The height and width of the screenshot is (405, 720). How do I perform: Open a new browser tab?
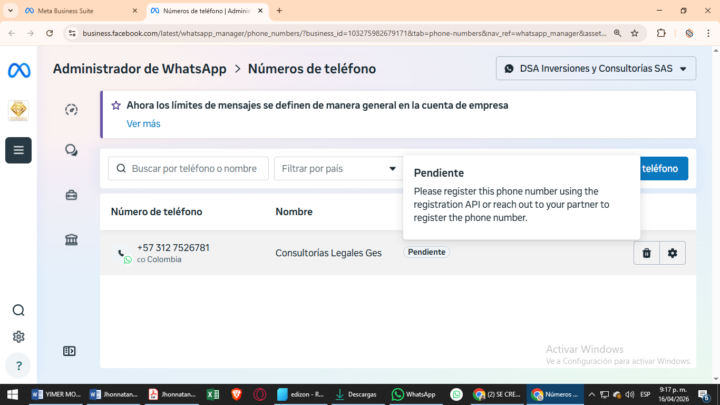point(279,11)
